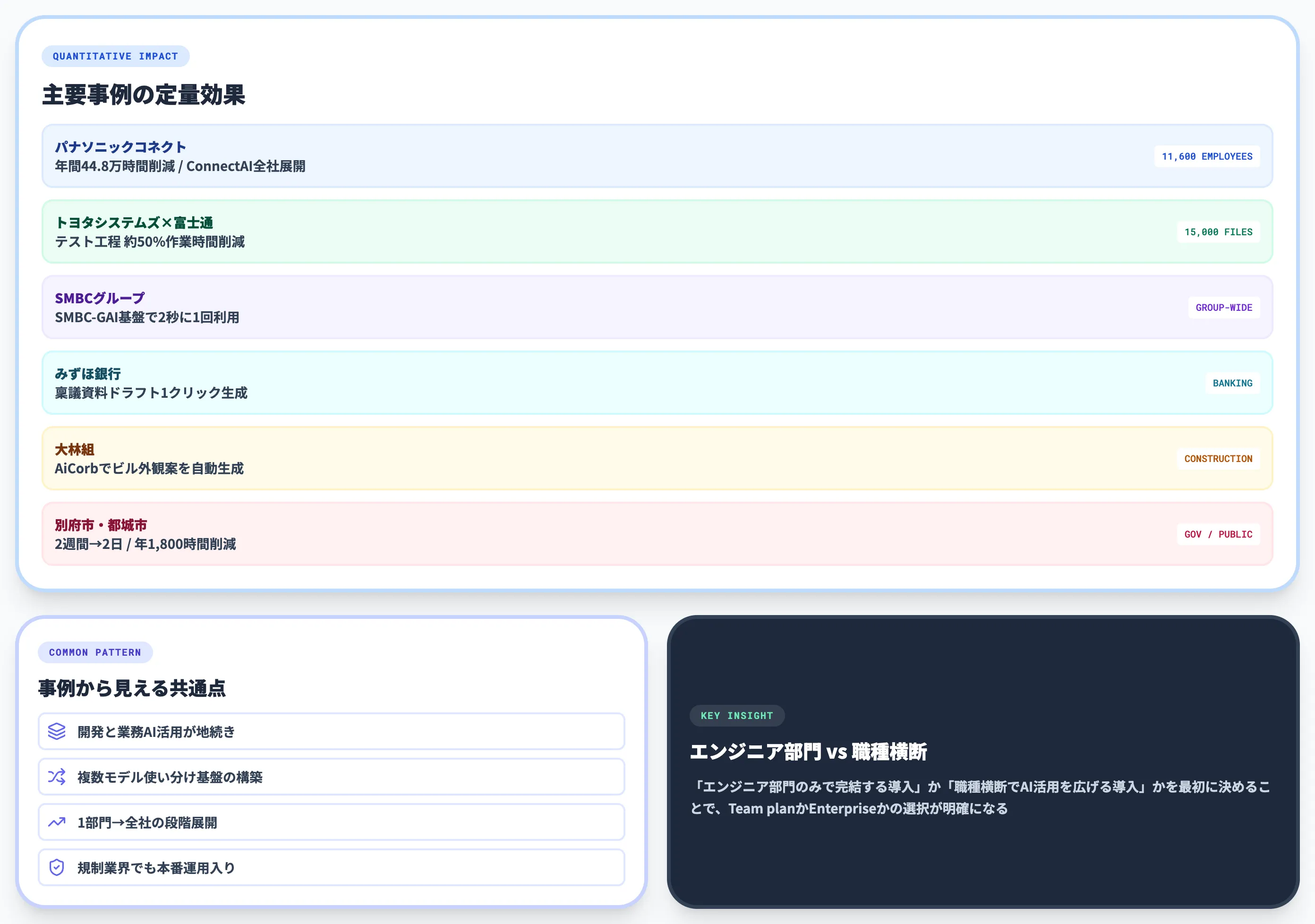Click the name 別府市・都城市
Screen dimensions: 1315x924
click(x=101, y=525)
